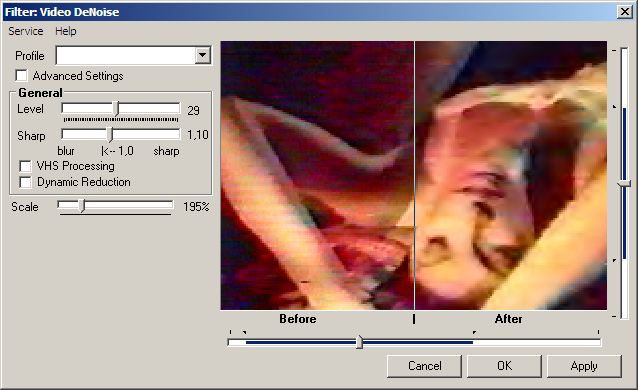Click the Cancel button

[x=424, y=366]
